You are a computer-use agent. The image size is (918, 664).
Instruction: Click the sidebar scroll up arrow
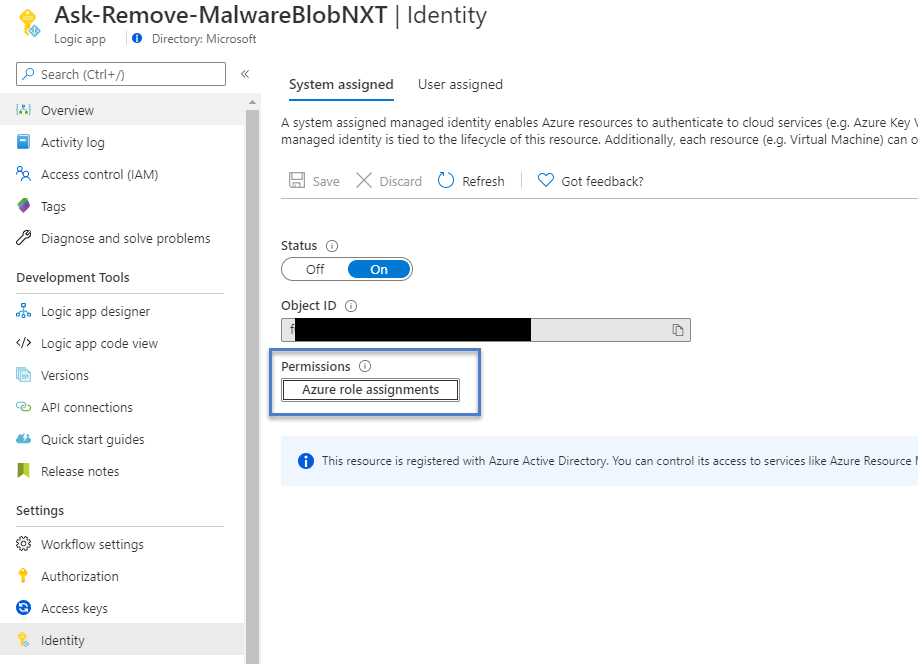click(252, 102)
